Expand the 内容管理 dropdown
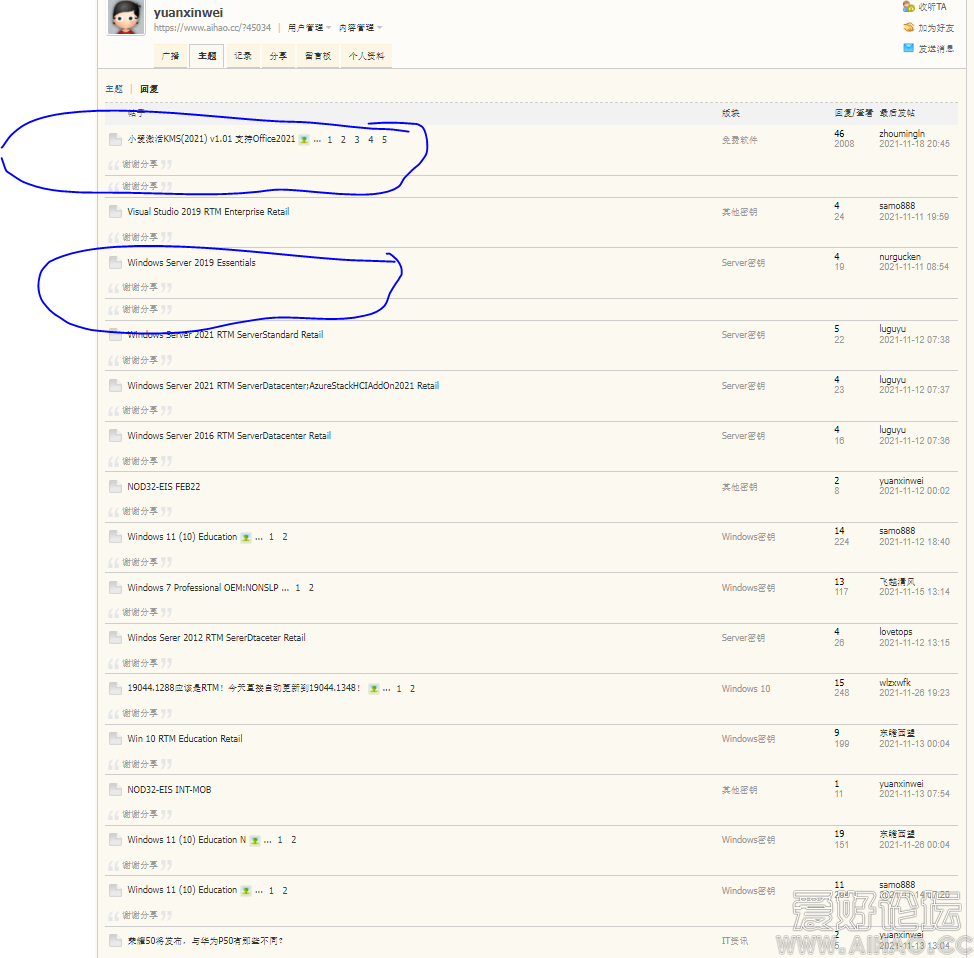 [360, 28]
